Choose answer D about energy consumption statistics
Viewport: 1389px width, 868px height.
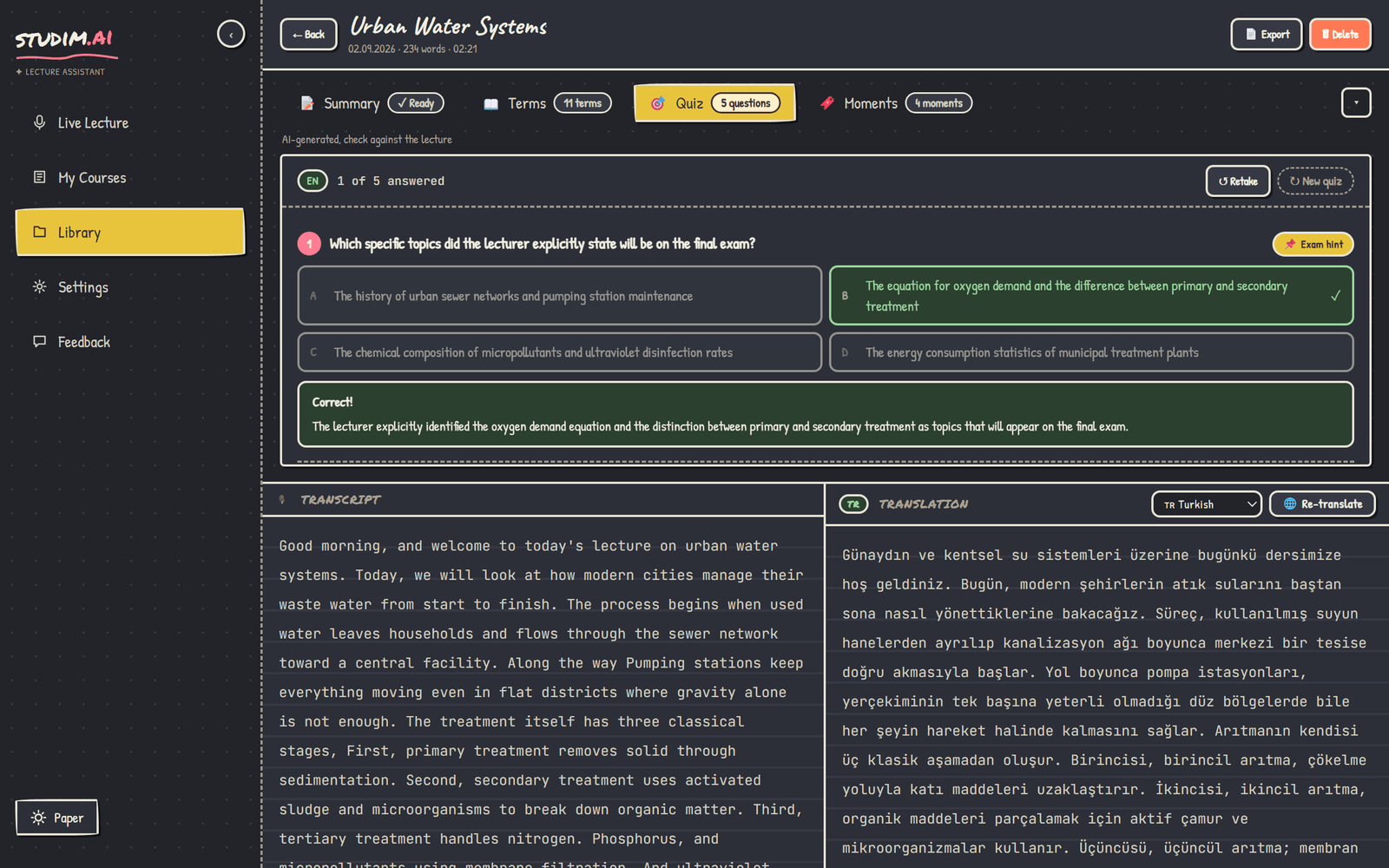click(x=1091, y=352)
